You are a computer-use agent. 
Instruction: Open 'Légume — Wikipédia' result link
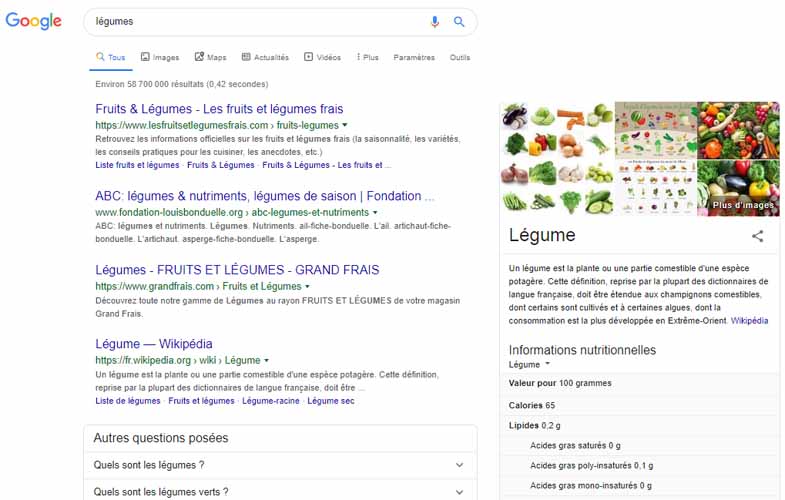coord(154,344)
